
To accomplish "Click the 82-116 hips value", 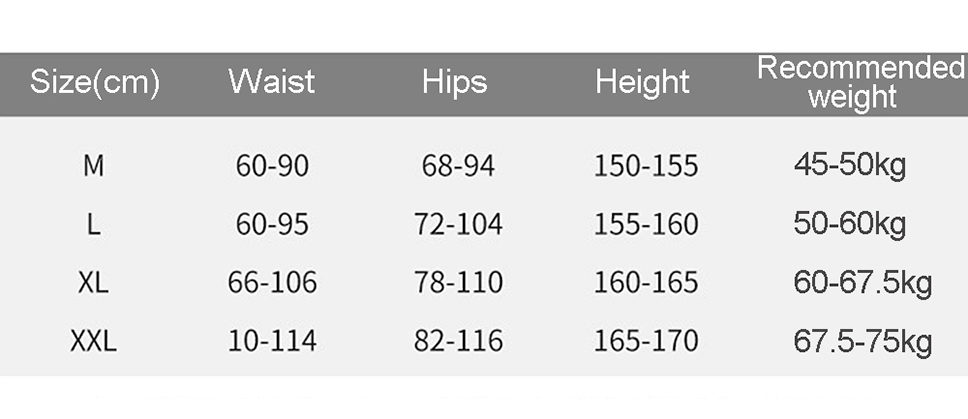I will [458, 342].
